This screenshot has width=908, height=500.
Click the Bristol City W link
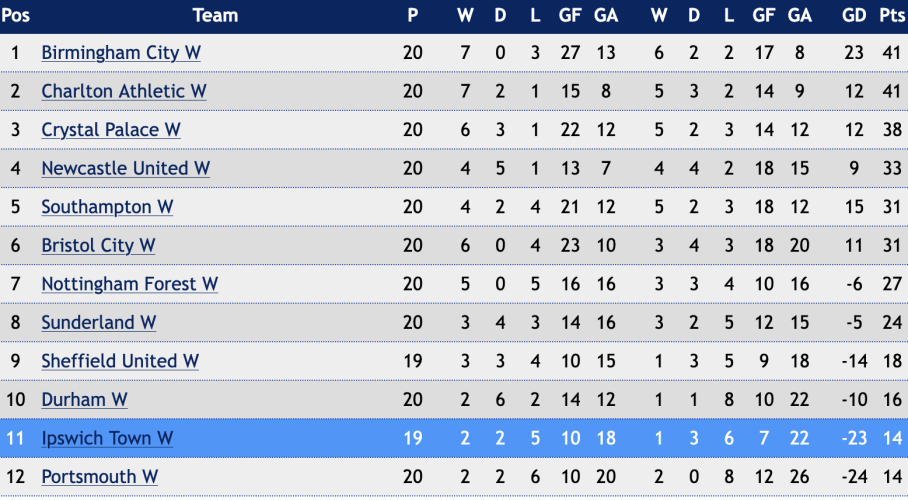click(x=98, y=245)
